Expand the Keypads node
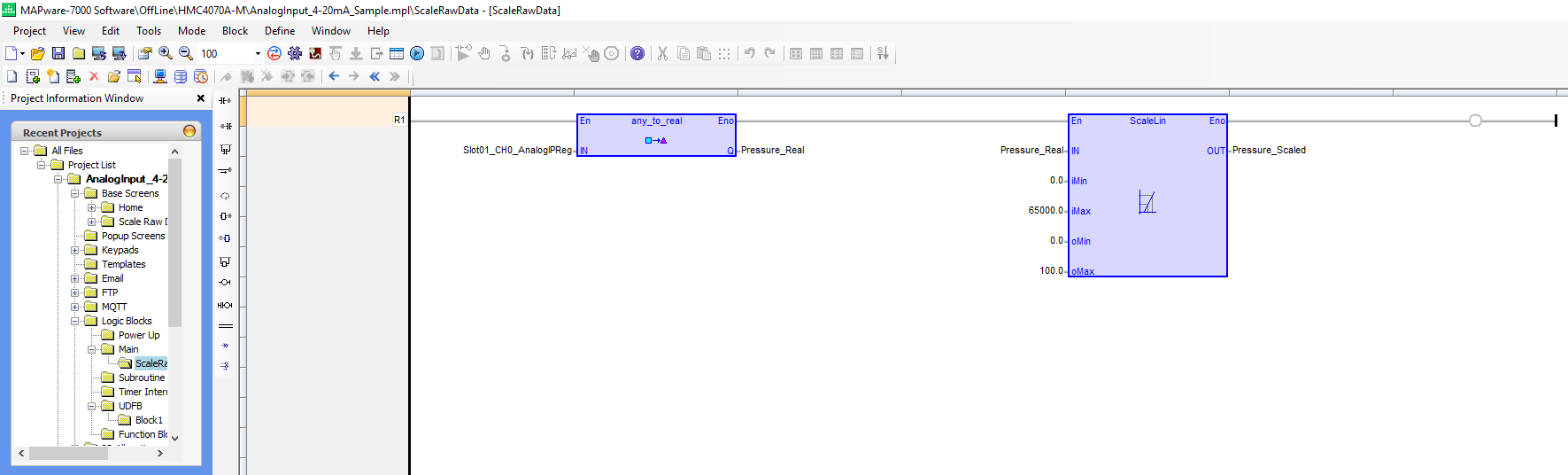The height and width of the screenshot is (475, 1568). (x=75, y=250)
